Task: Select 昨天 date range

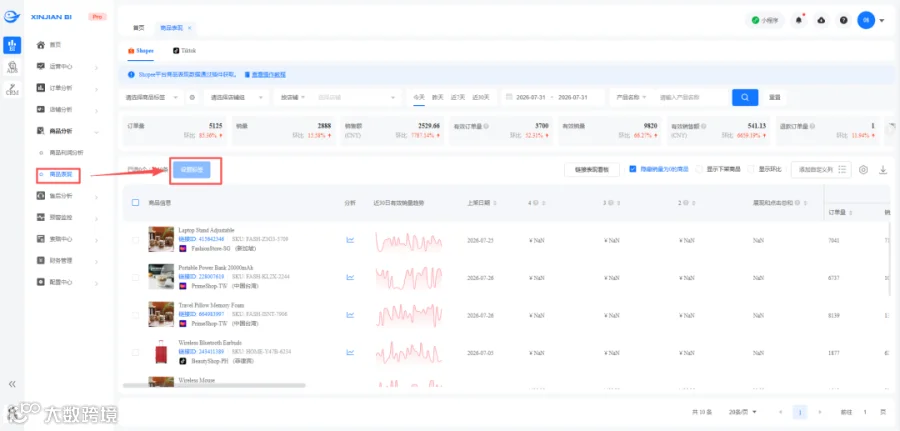Action: [438, 98]
